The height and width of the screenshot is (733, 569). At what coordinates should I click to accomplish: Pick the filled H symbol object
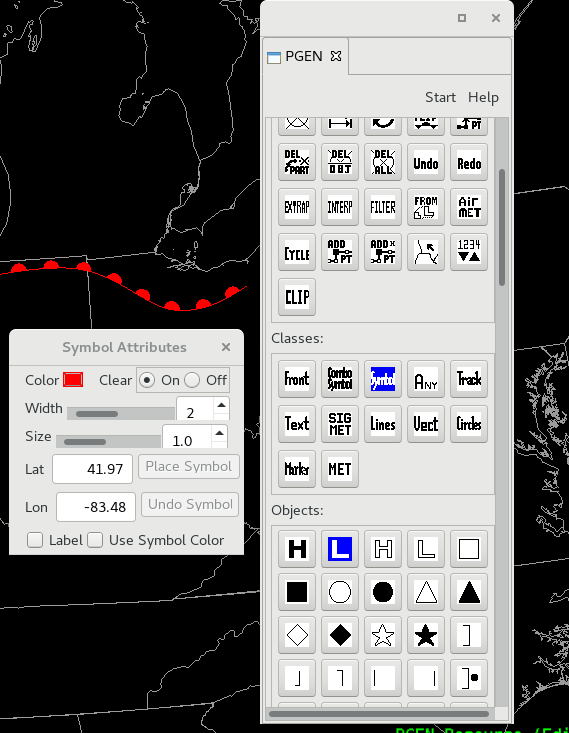297,549
